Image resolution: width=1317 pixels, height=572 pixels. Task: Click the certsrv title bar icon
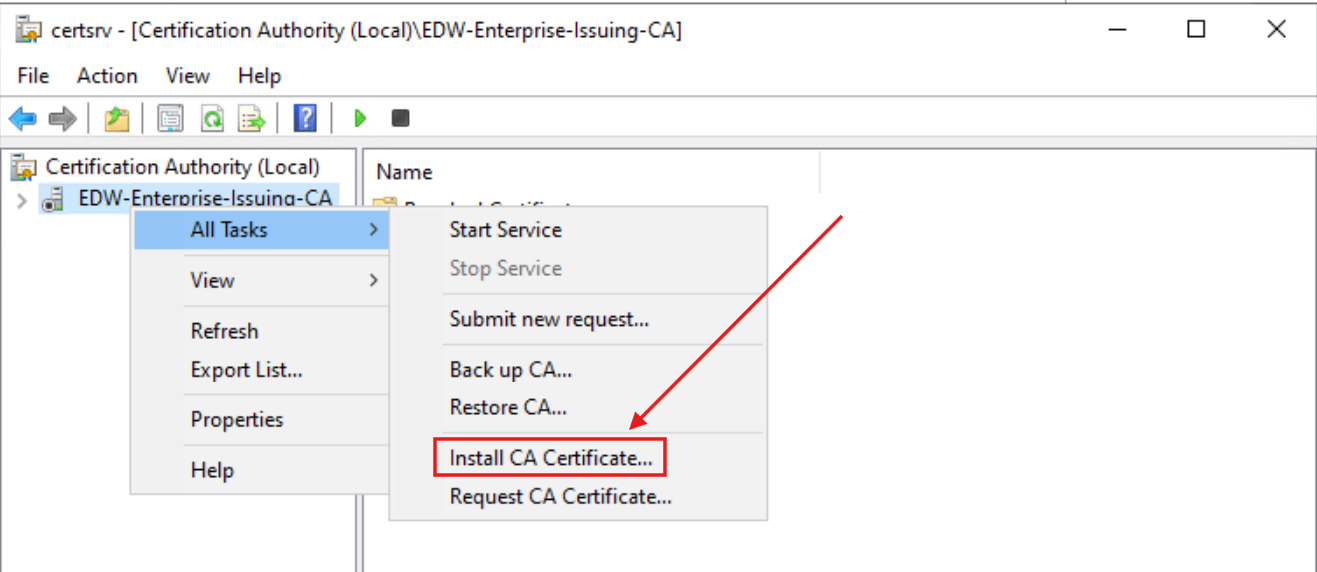coord(28,30)
